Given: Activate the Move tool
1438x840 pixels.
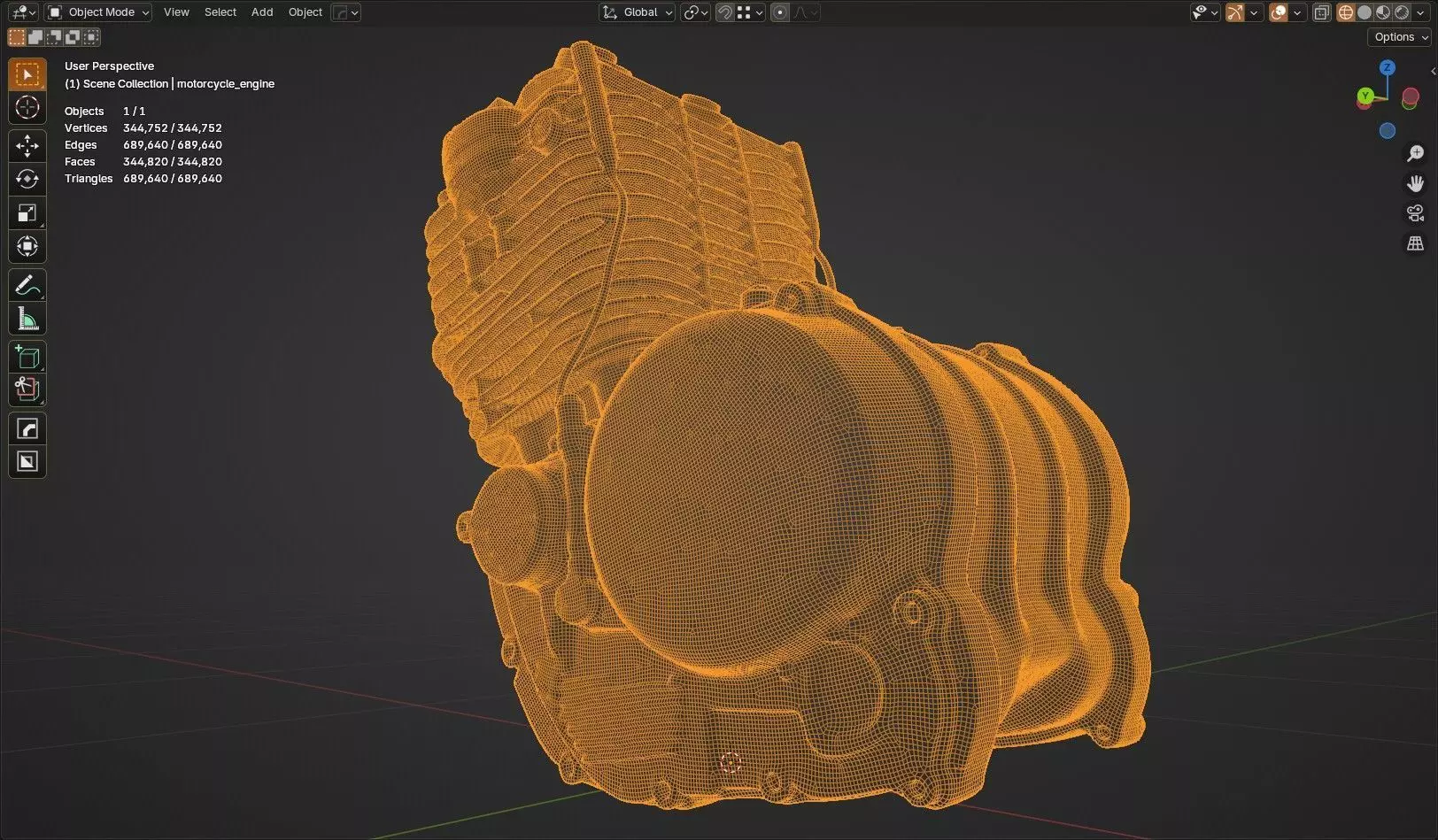Looking at the screenshot, I should point(27,146).
